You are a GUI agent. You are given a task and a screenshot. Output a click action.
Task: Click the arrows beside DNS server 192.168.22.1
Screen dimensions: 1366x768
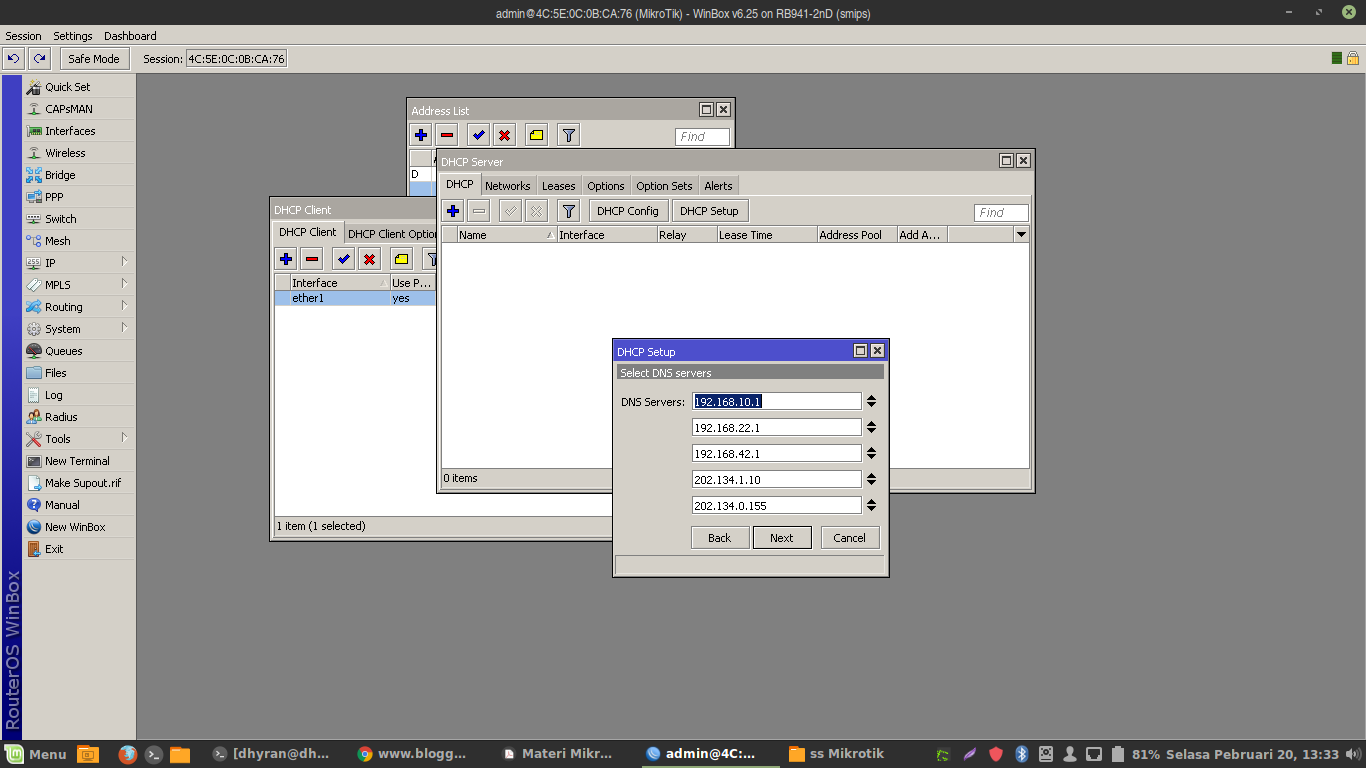click(x=871, y=427)
